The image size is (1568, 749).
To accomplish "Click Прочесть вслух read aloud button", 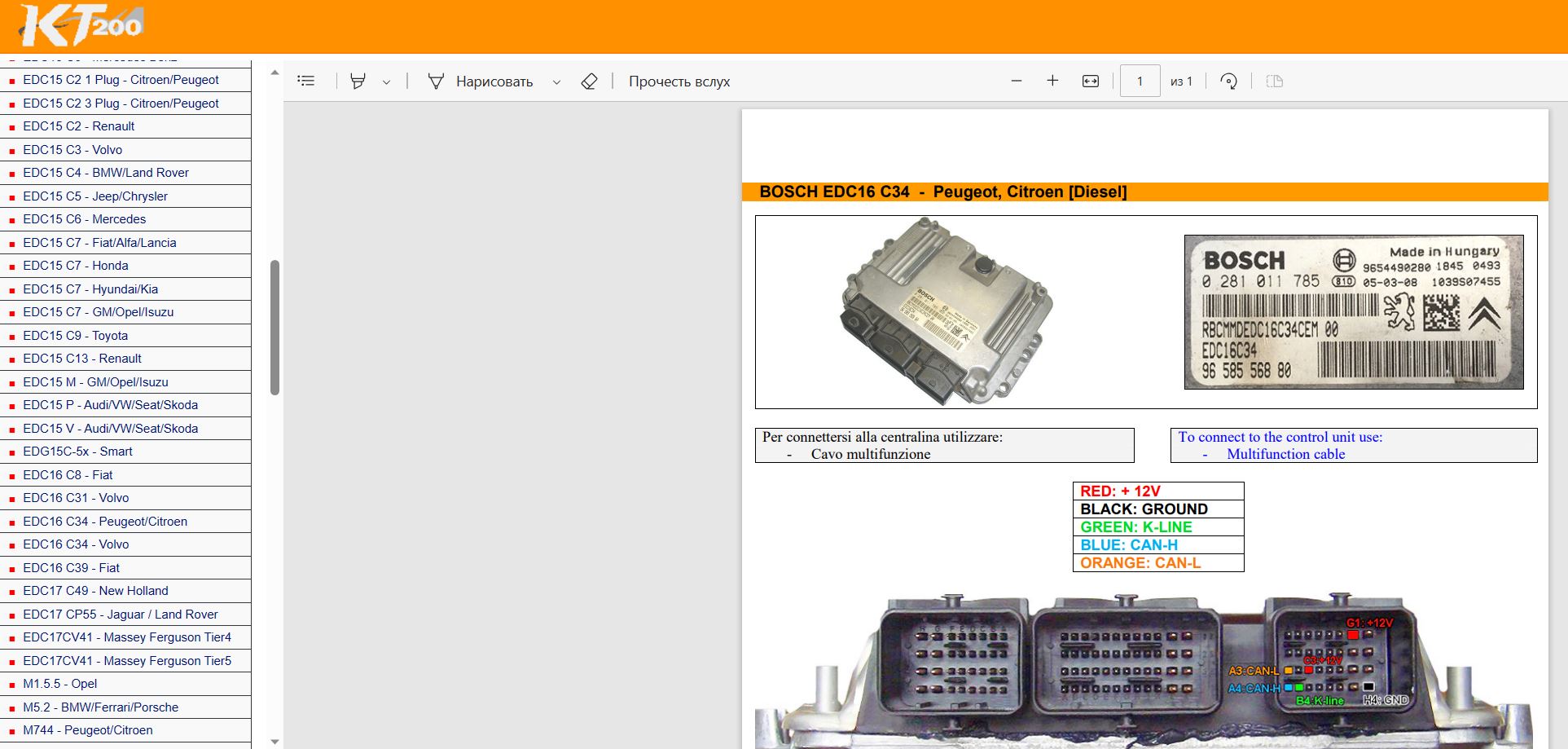I will click(x=679, y=81).
